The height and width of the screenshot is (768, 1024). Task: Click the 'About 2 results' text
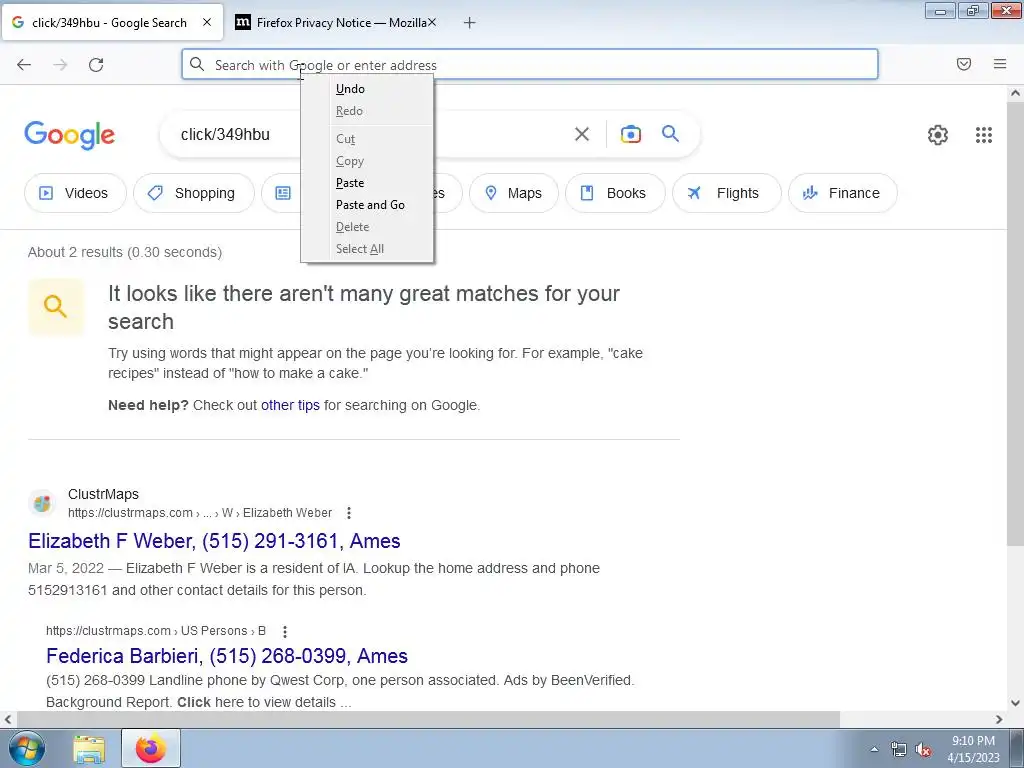click(x=125, y=253)
